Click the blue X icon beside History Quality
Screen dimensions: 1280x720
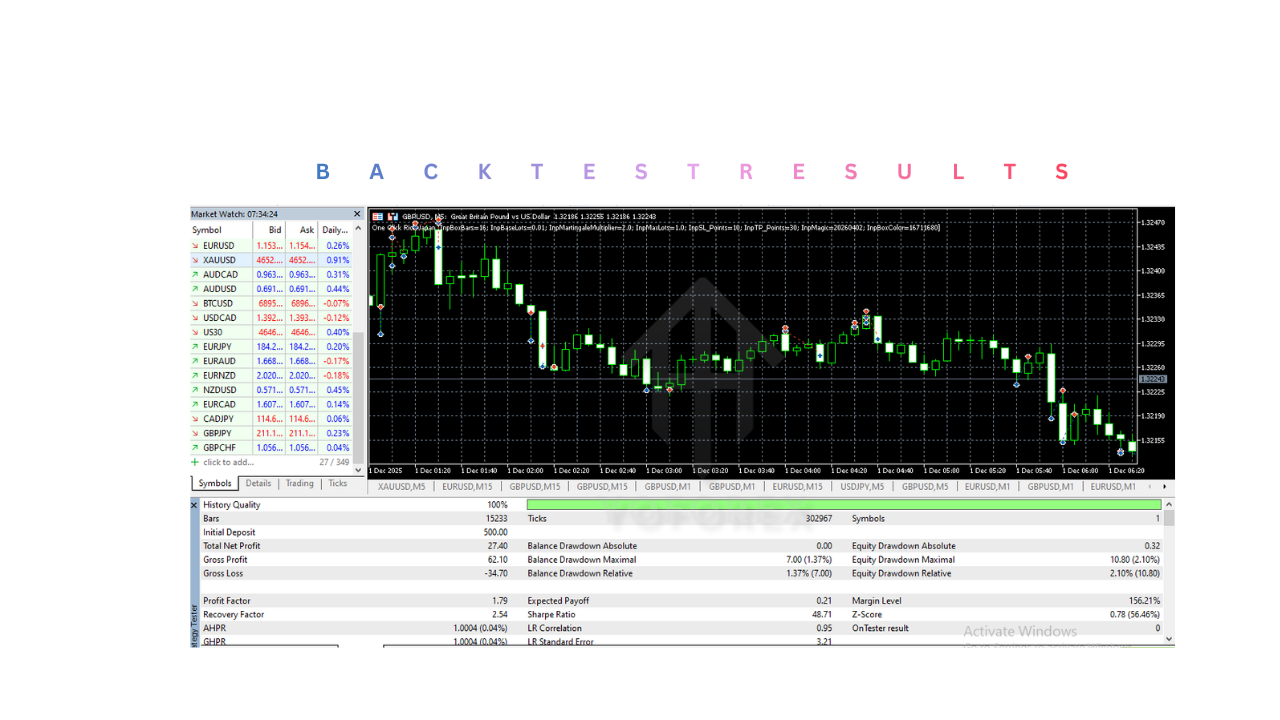[194, 504]
